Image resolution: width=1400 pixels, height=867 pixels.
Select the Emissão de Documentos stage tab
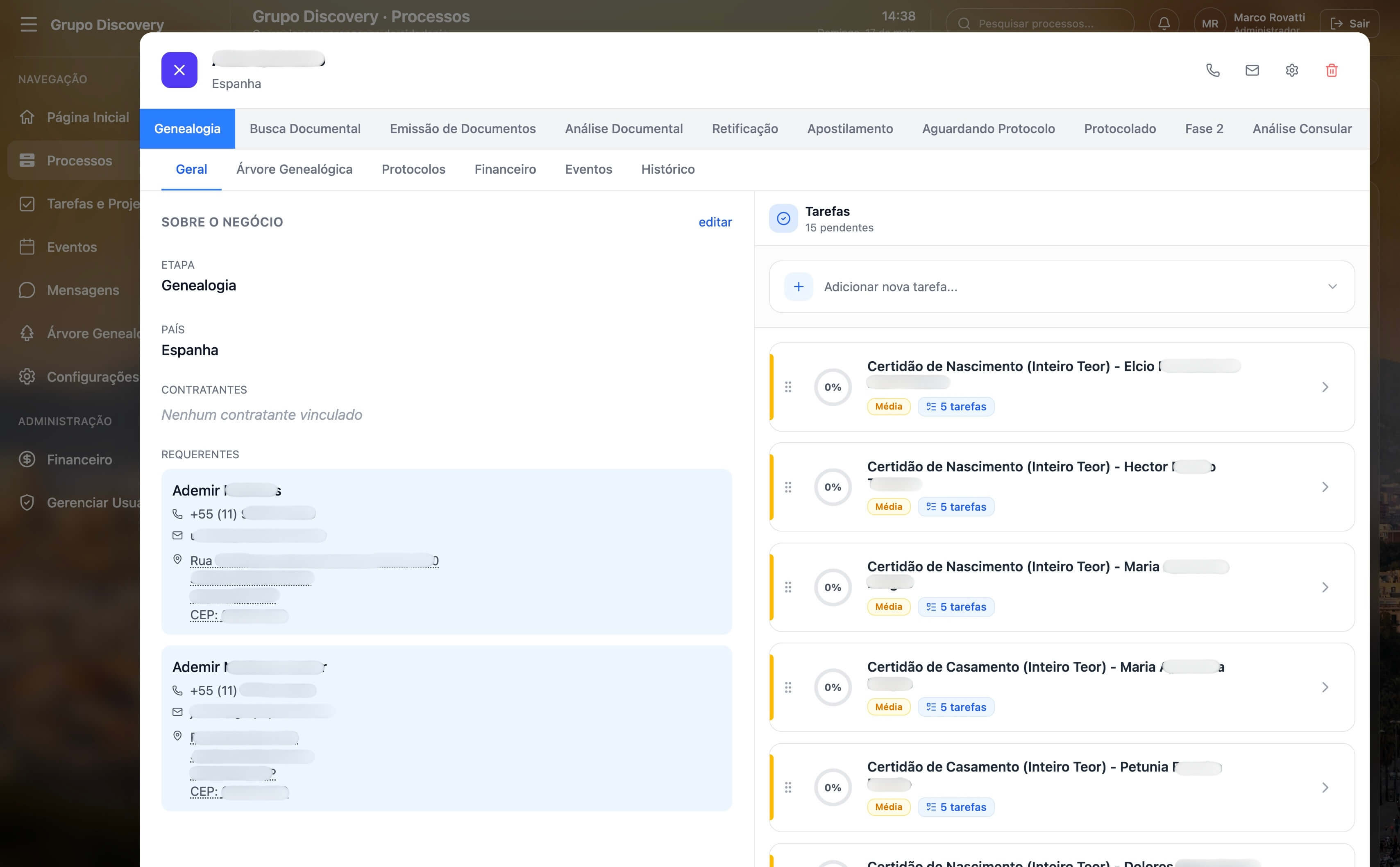click(x=462, y=129)
